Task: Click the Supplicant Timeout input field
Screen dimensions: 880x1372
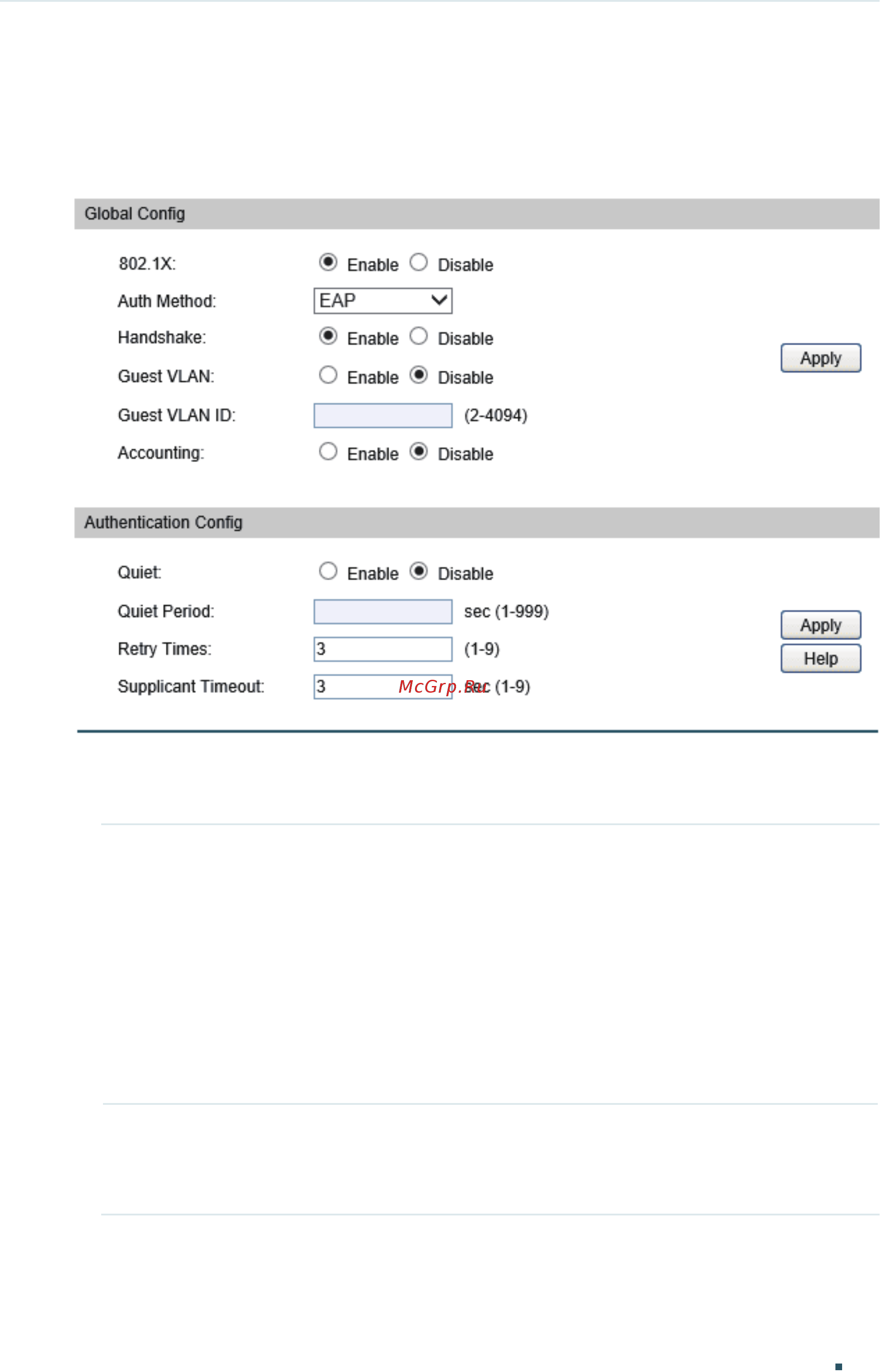Action: pos(383,686)
